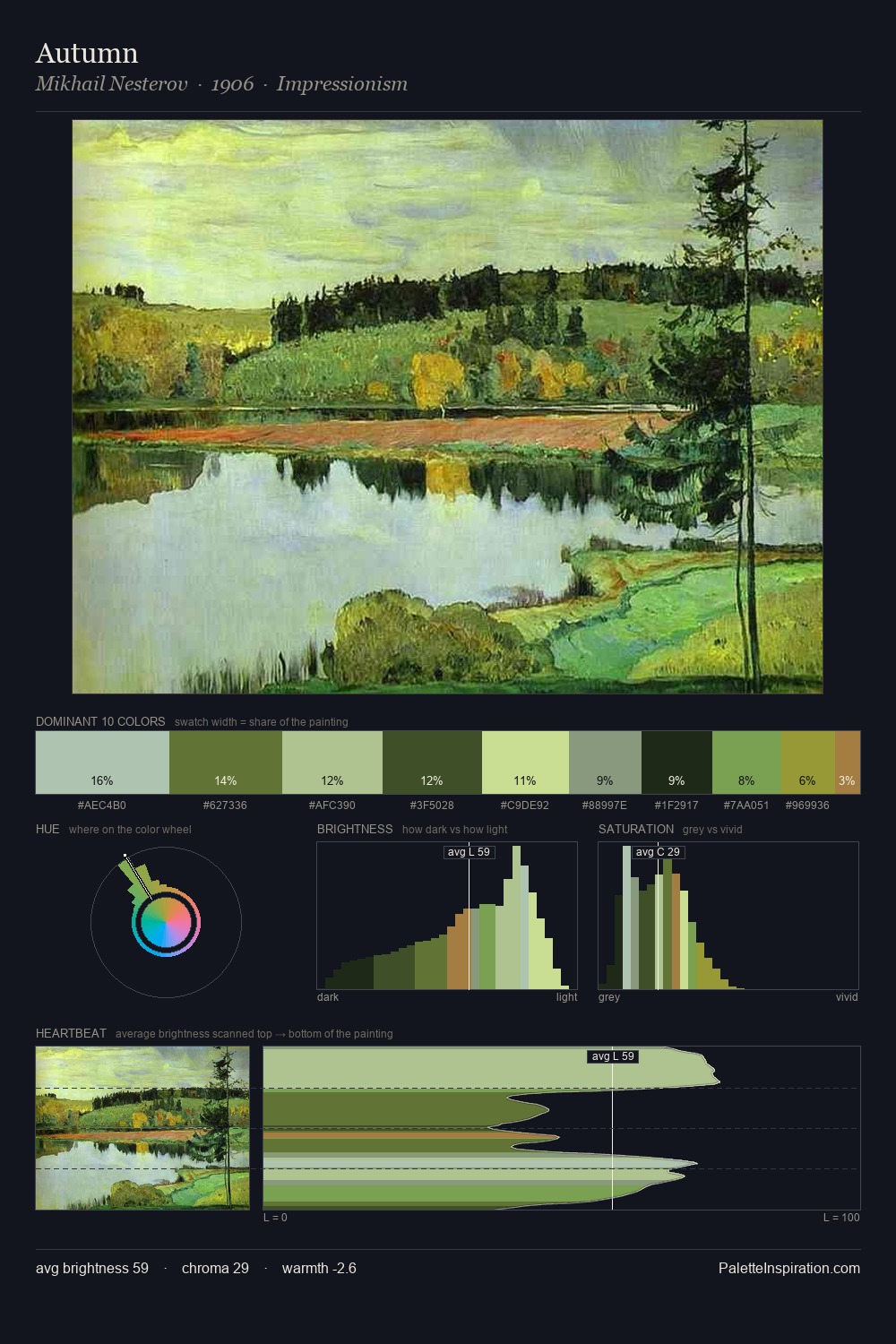Click the 'DOMINANT 10 COLORS' heading

click(100, 721)
